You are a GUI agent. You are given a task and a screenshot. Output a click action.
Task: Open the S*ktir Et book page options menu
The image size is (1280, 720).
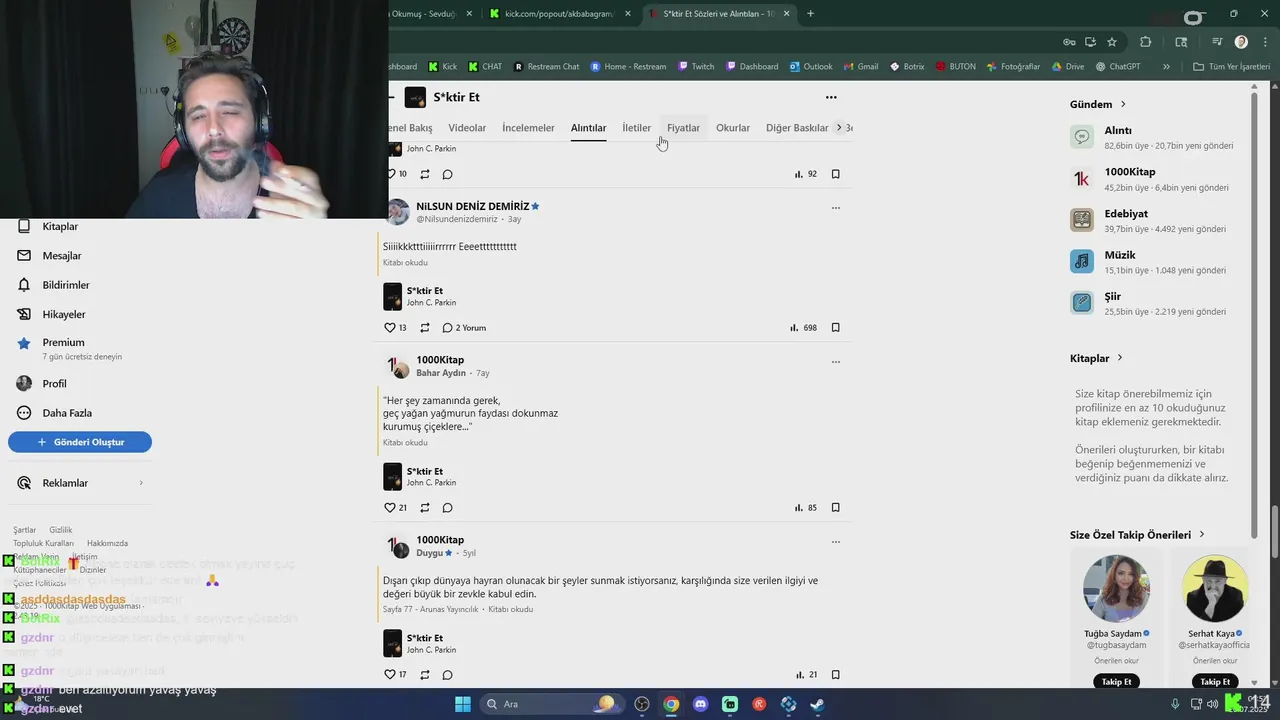pos(831,97)
